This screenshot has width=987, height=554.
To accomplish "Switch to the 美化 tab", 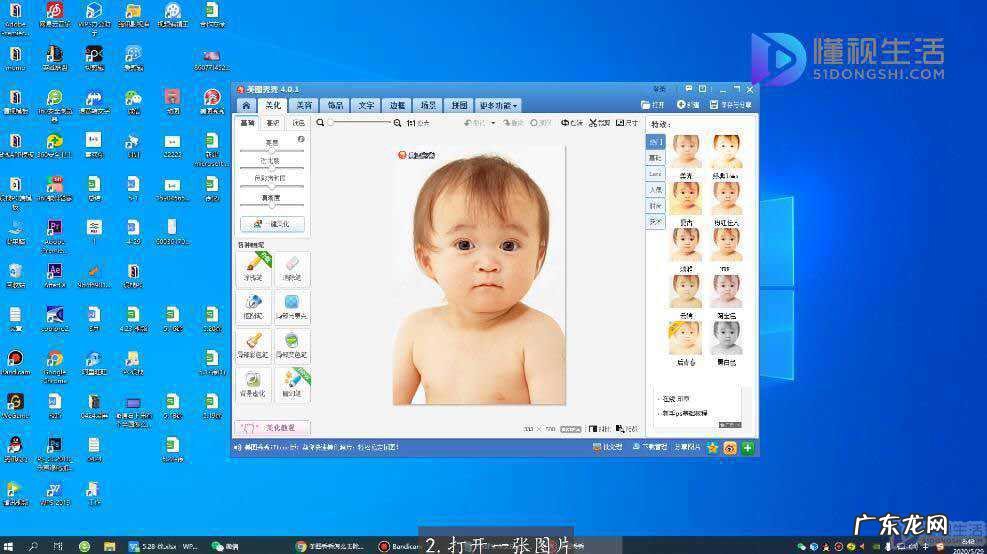I will click(273, 105).
